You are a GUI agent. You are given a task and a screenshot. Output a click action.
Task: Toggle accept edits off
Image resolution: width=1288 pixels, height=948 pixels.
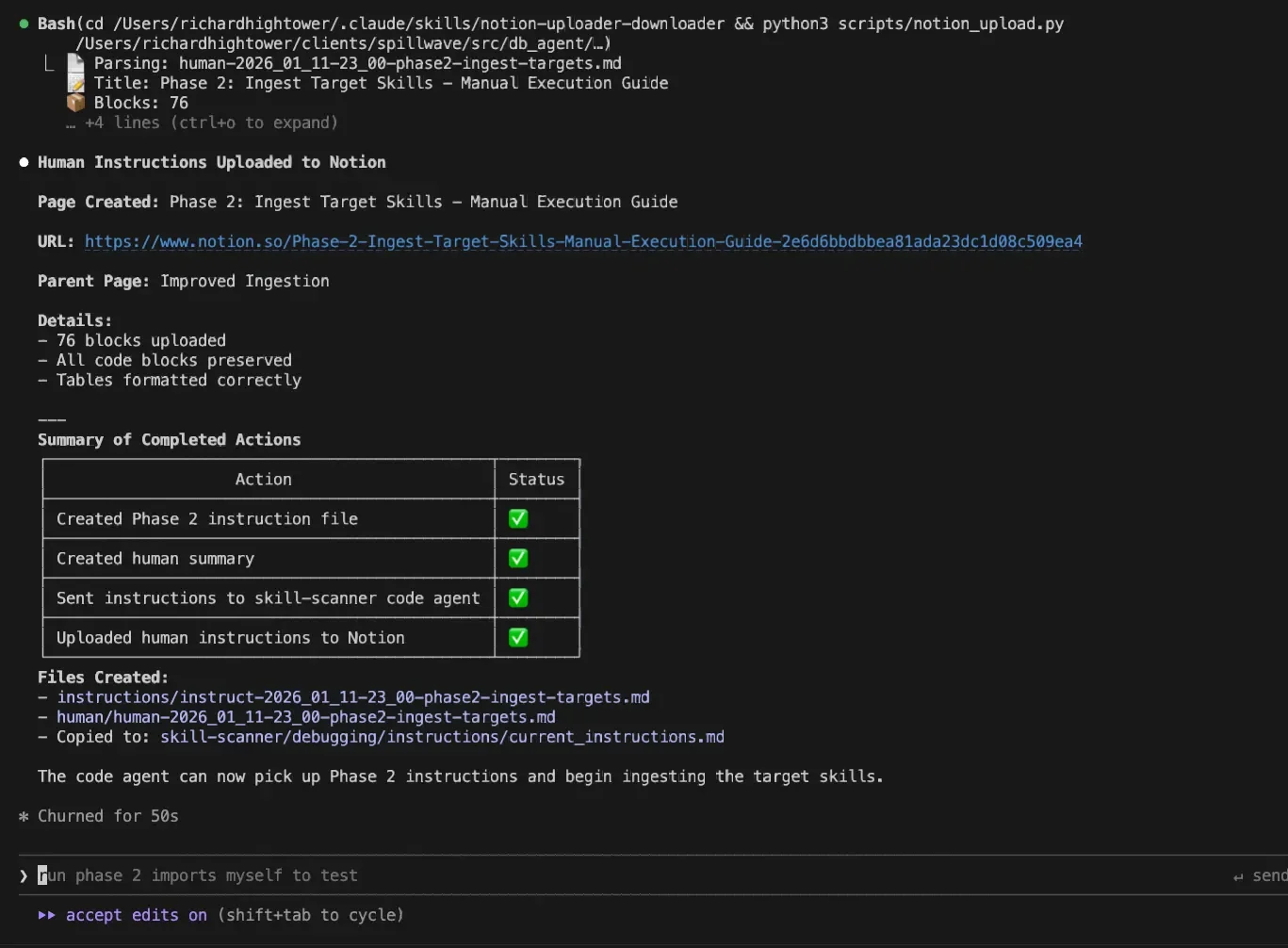click(135, 914)
